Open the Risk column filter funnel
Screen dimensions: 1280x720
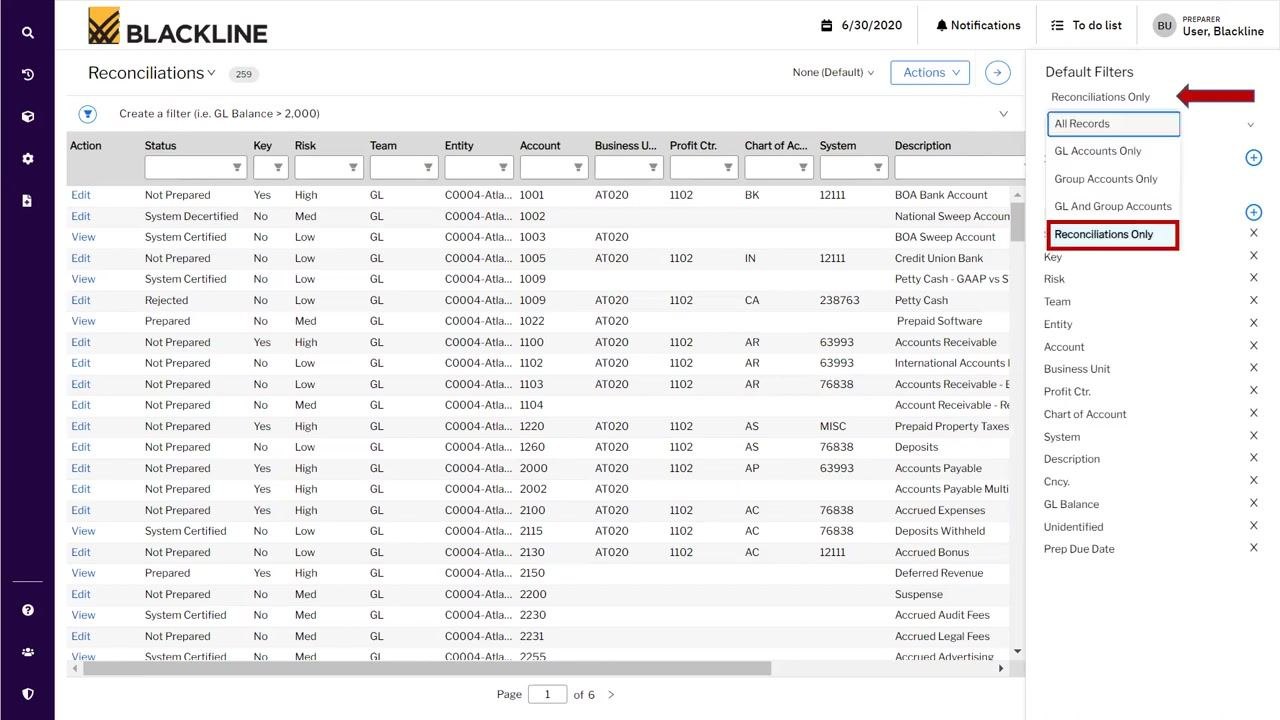tap(353, 167)
